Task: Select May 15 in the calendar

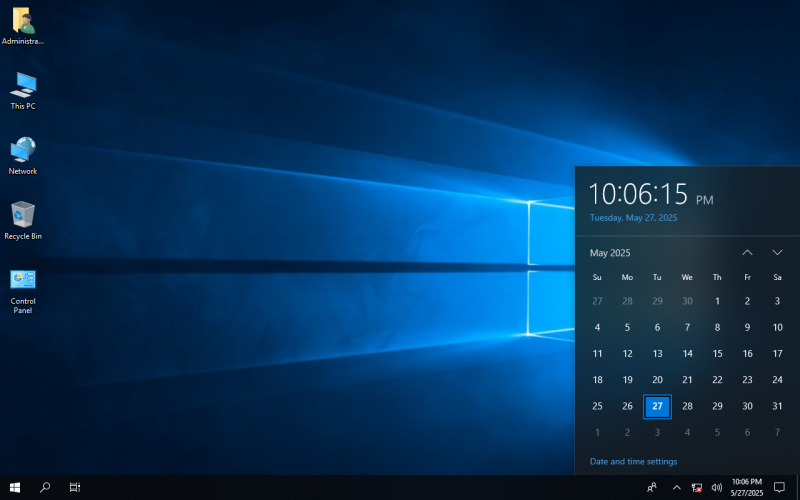Action: (717, 354)
